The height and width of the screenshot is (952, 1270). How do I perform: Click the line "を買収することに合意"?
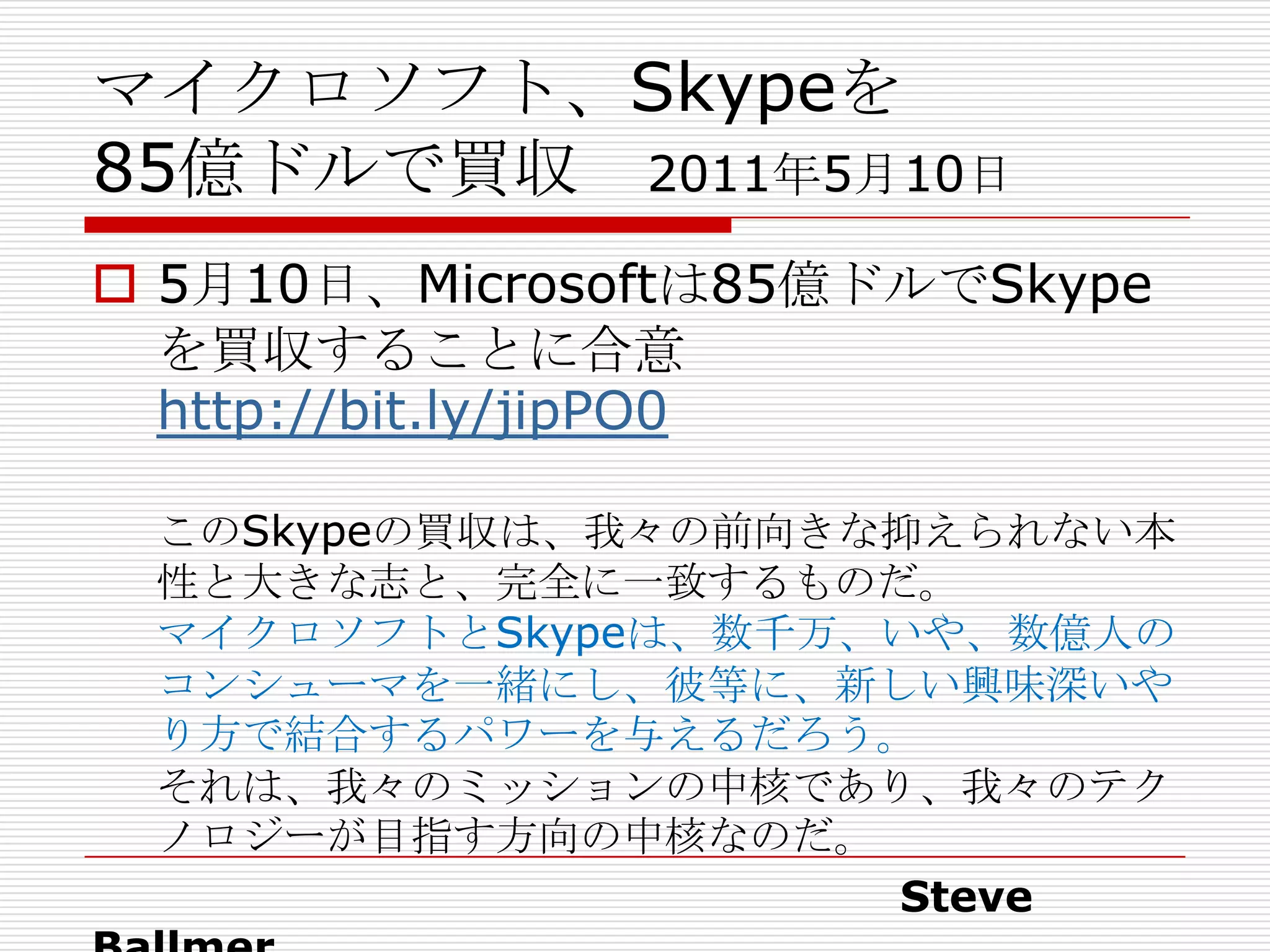pyautogui.click(x=422, y=350)
